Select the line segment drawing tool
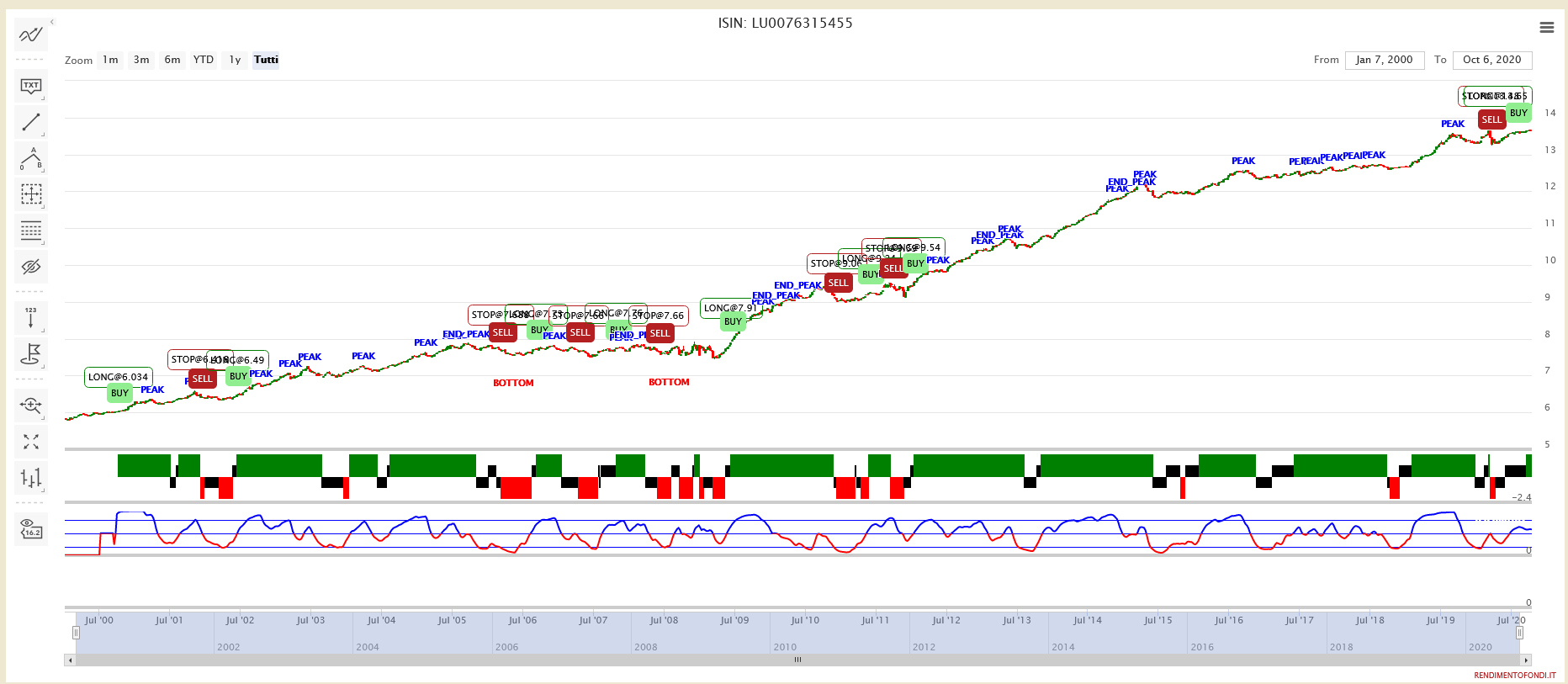 31,123
